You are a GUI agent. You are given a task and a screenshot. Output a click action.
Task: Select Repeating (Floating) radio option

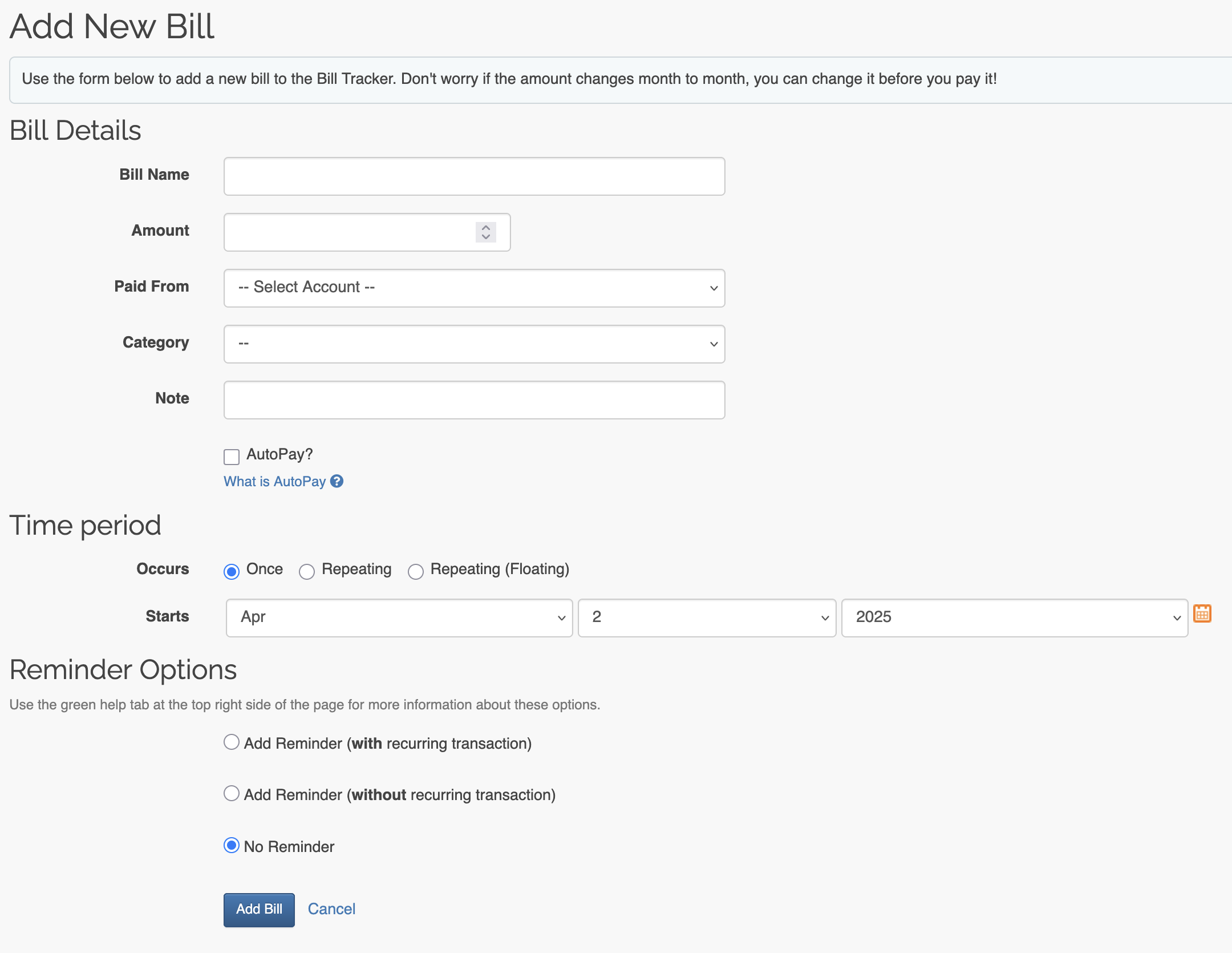pyautogui.click(x=416, y=571)
